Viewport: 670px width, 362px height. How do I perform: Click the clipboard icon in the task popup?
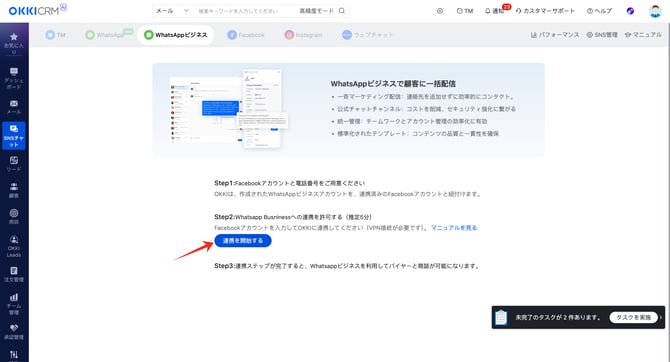tap(501, 318)
